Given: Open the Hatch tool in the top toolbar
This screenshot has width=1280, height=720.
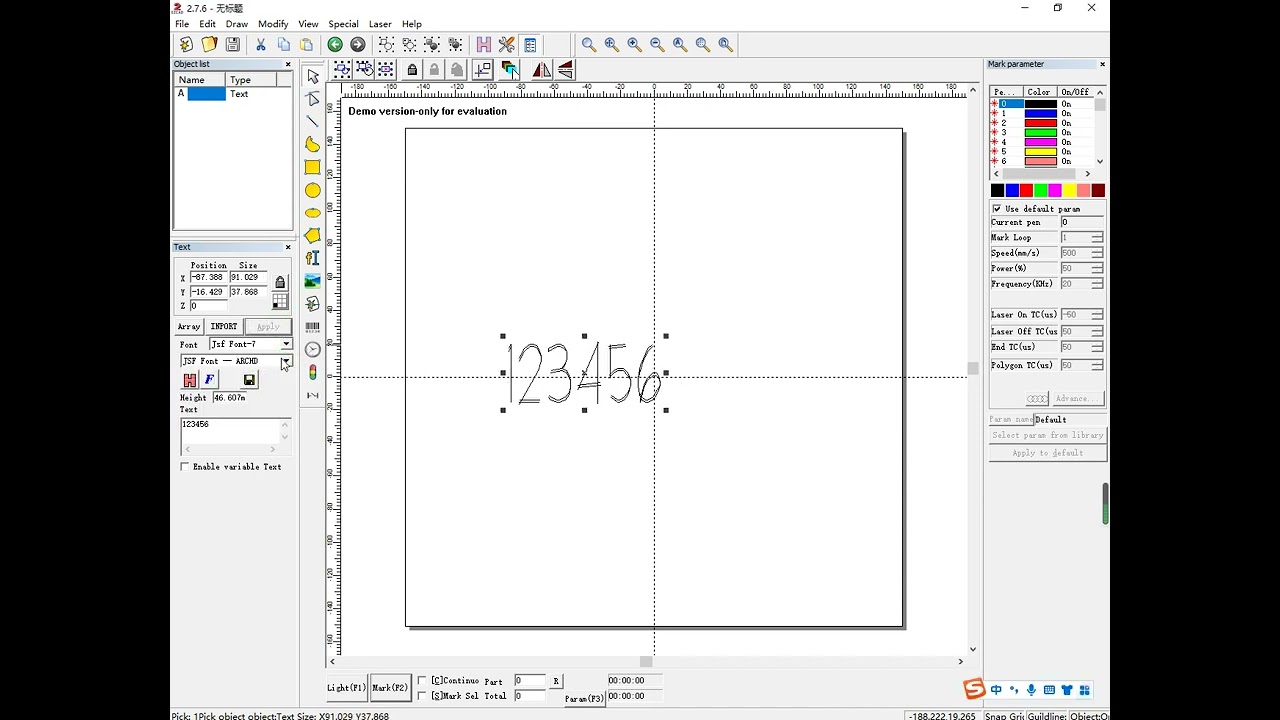Looking at the screenshot, I should (484, 44).
